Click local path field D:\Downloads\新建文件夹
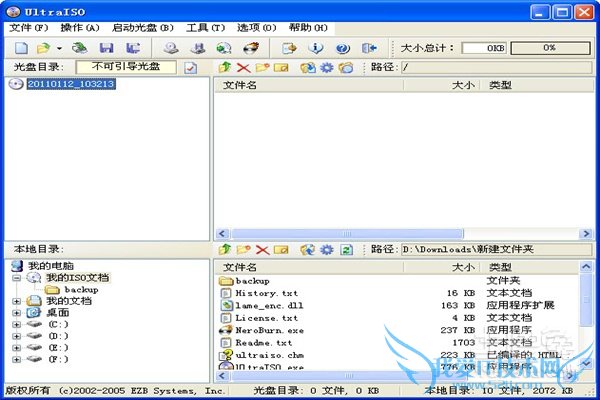 click(x=496, y=250)
